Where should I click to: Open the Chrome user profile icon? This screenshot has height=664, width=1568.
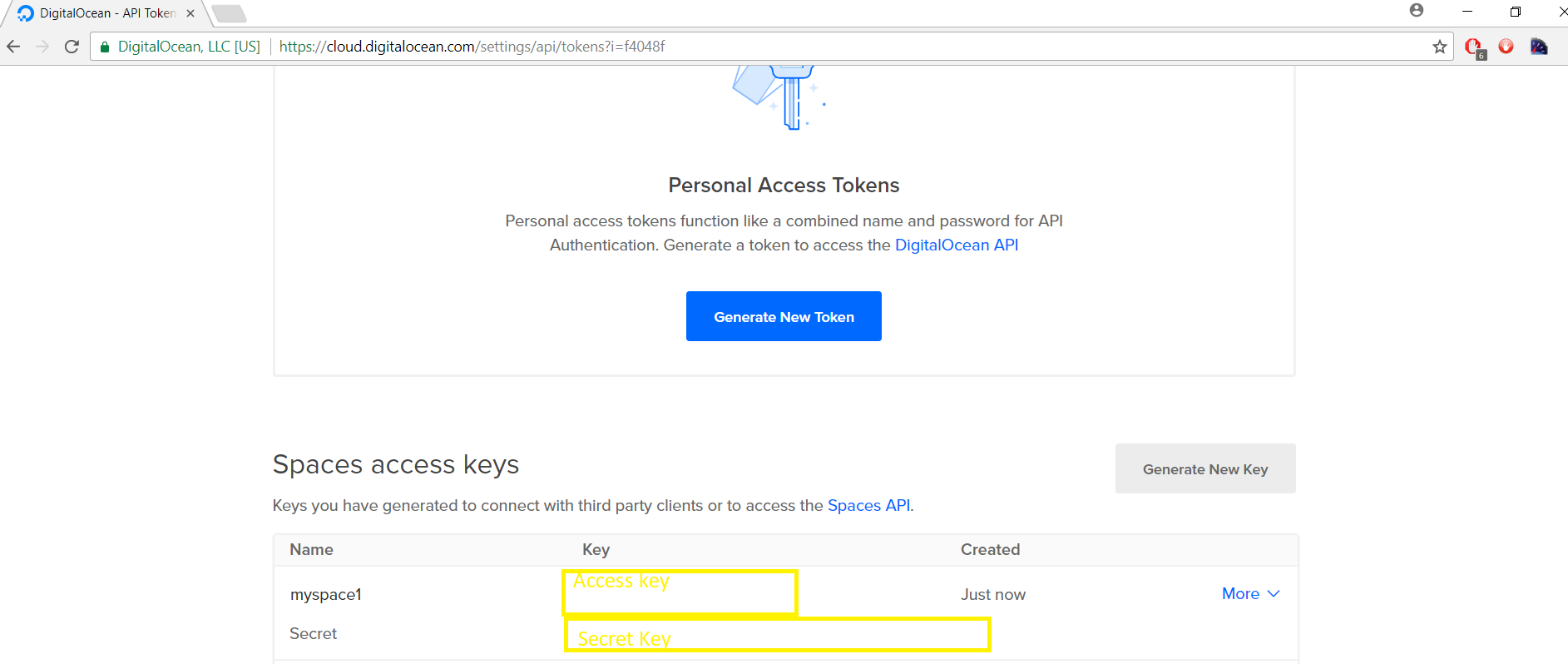pos(1417,11)
